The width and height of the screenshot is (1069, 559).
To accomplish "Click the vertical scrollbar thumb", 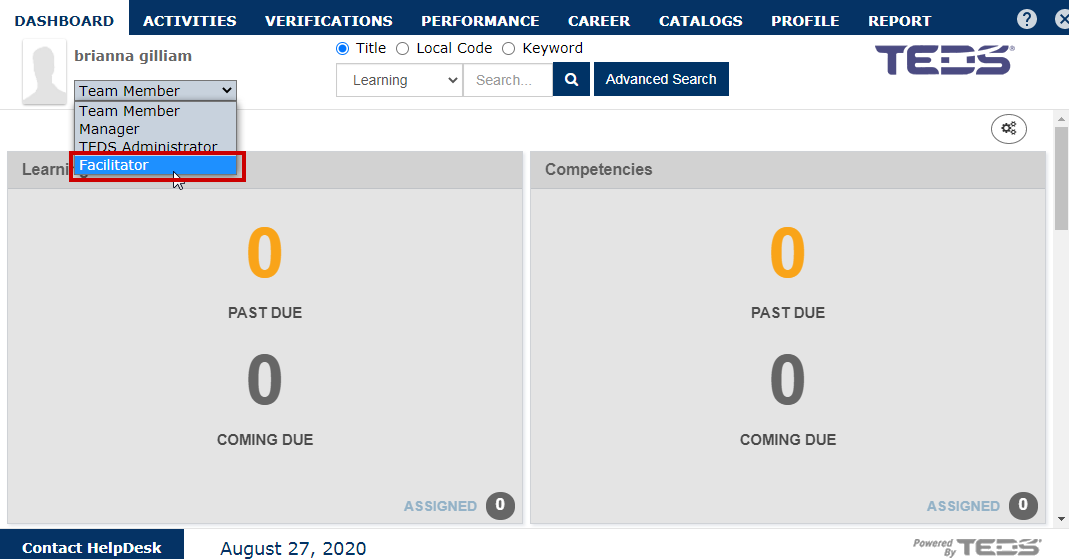I will click(x=1061, y=179).
